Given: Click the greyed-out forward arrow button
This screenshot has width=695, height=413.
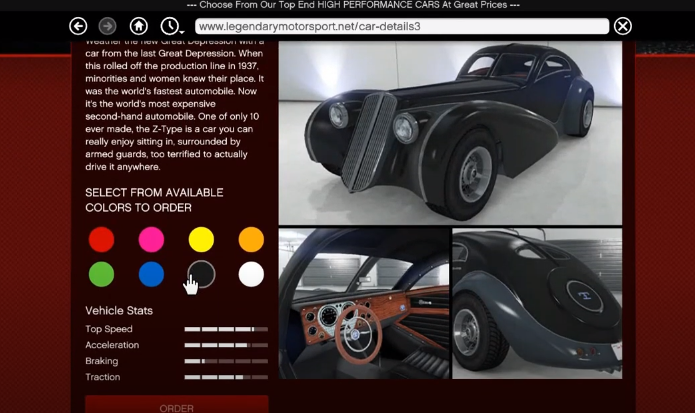Looking at the screenshot, I should tap(107, 26).
